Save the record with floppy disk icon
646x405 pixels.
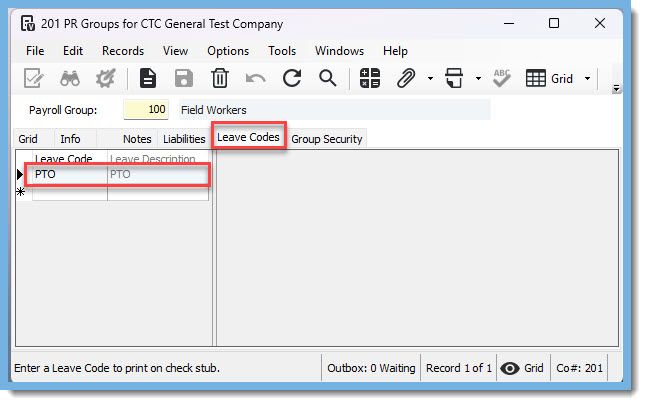click(184, 78)
